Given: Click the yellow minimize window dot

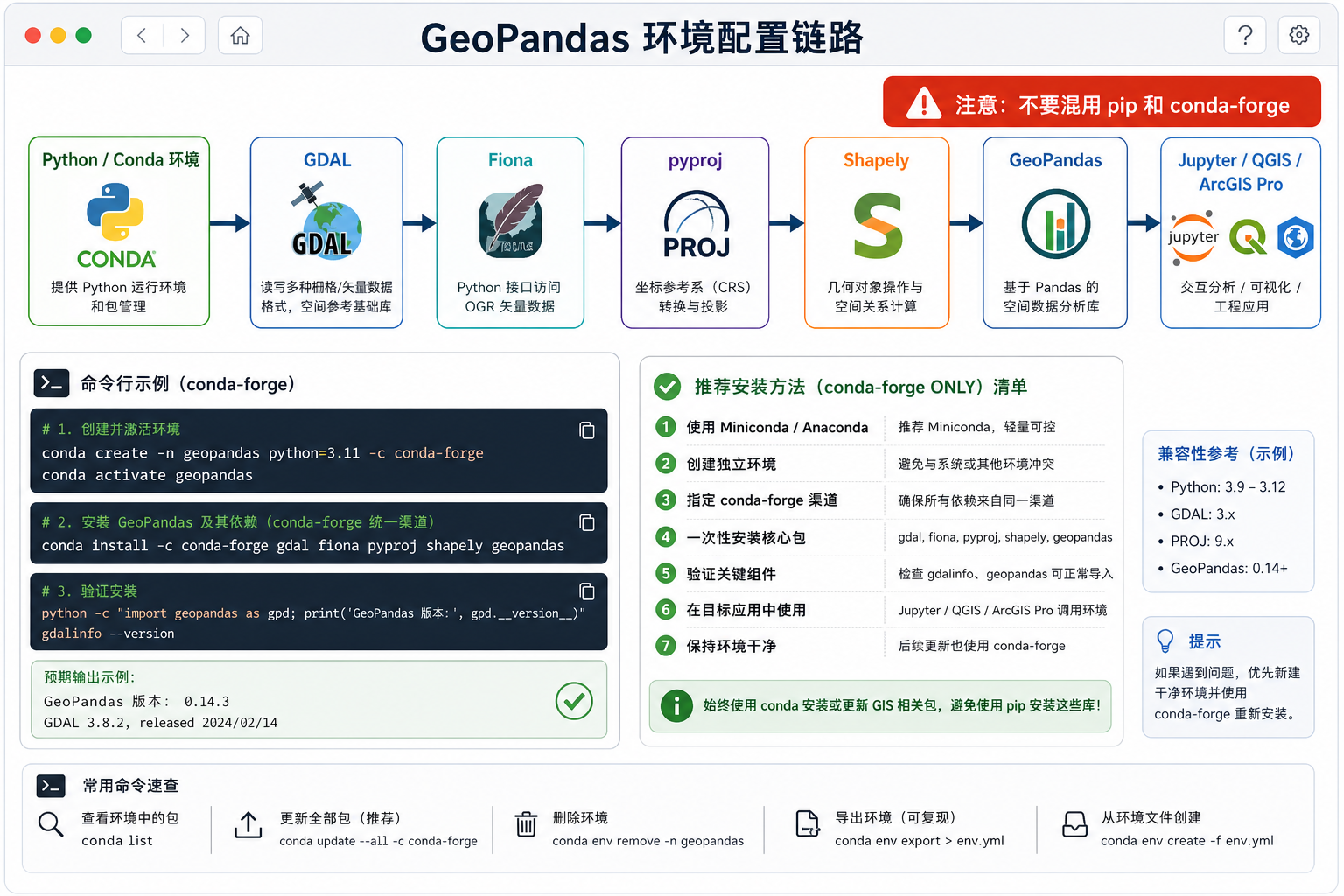Looking at the screenshot, I should 58,35.
